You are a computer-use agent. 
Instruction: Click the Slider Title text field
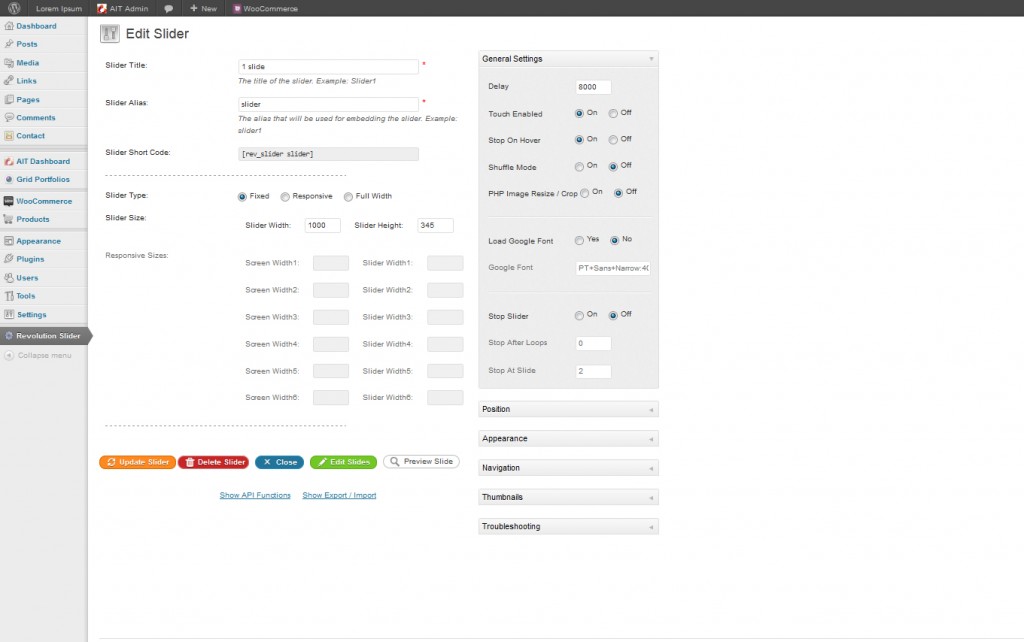tap(328, 67)
